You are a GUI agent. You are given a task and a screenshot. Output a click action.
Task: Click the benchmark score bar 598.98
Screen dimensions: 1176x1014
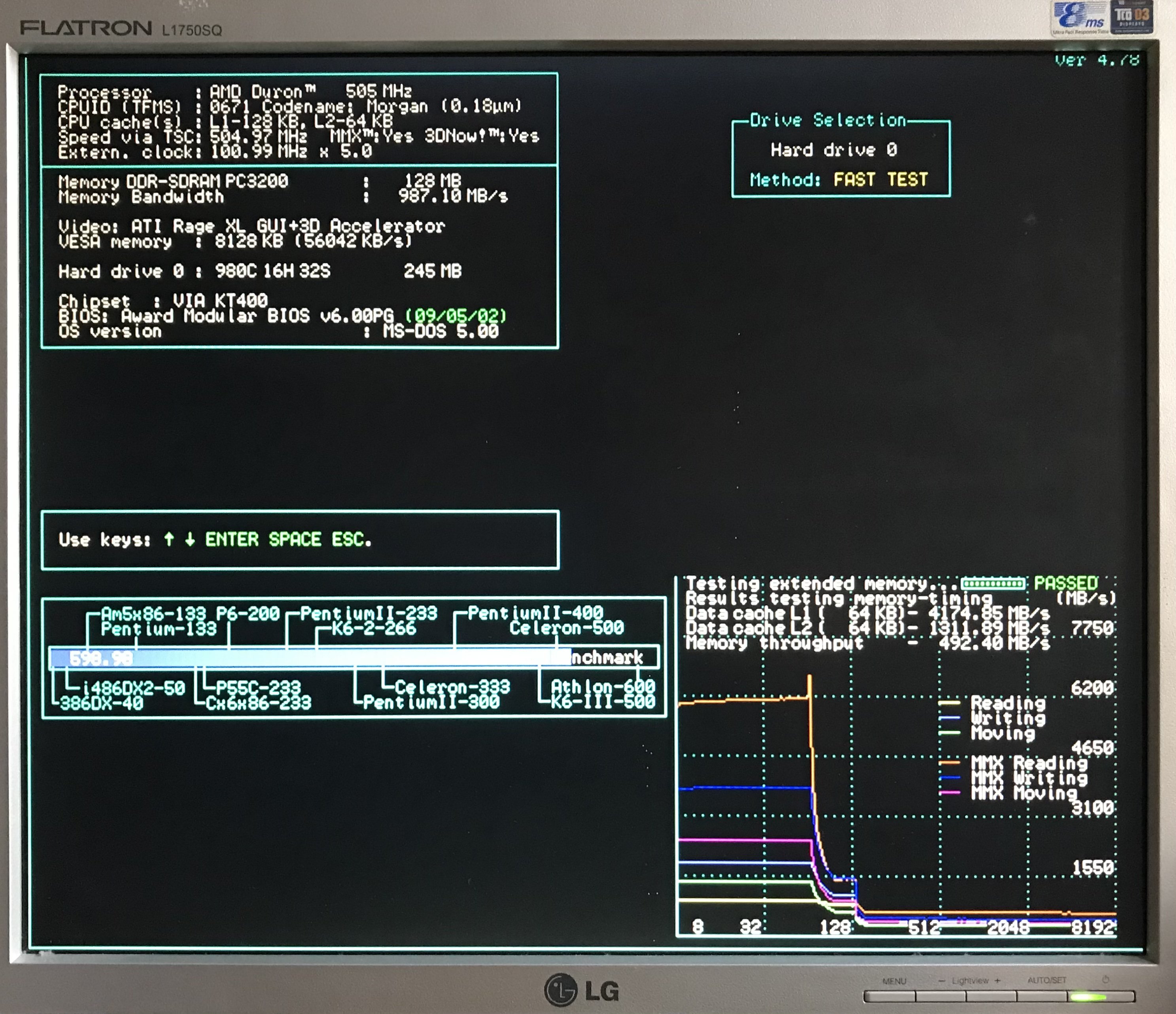coord(101,658)
